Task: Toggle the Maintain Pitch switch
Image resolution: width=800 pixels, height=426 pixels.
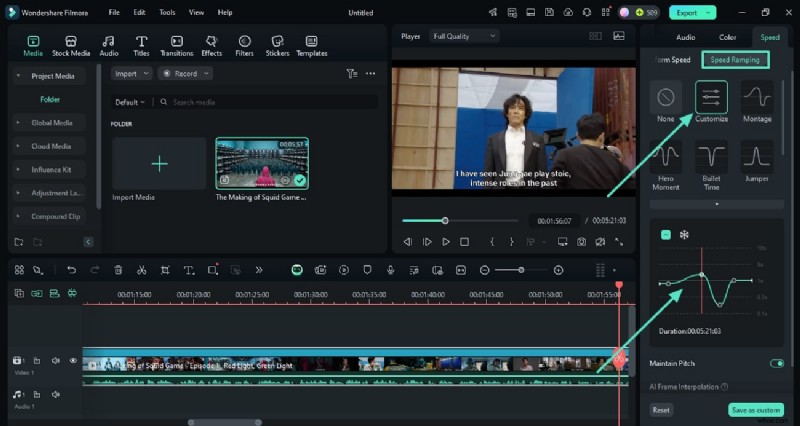Action: (x=776, y=363)
